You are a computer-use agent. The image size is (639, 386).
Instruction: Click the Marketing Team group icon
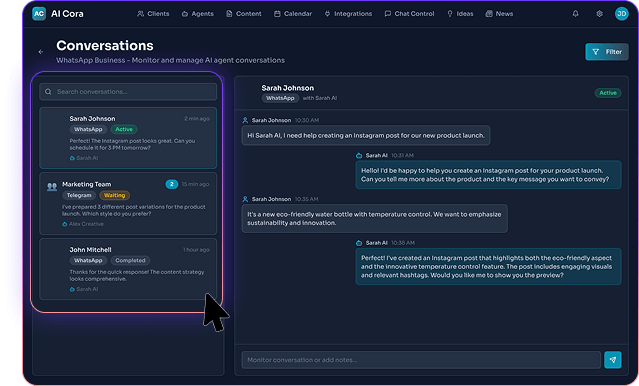[52, 187]
